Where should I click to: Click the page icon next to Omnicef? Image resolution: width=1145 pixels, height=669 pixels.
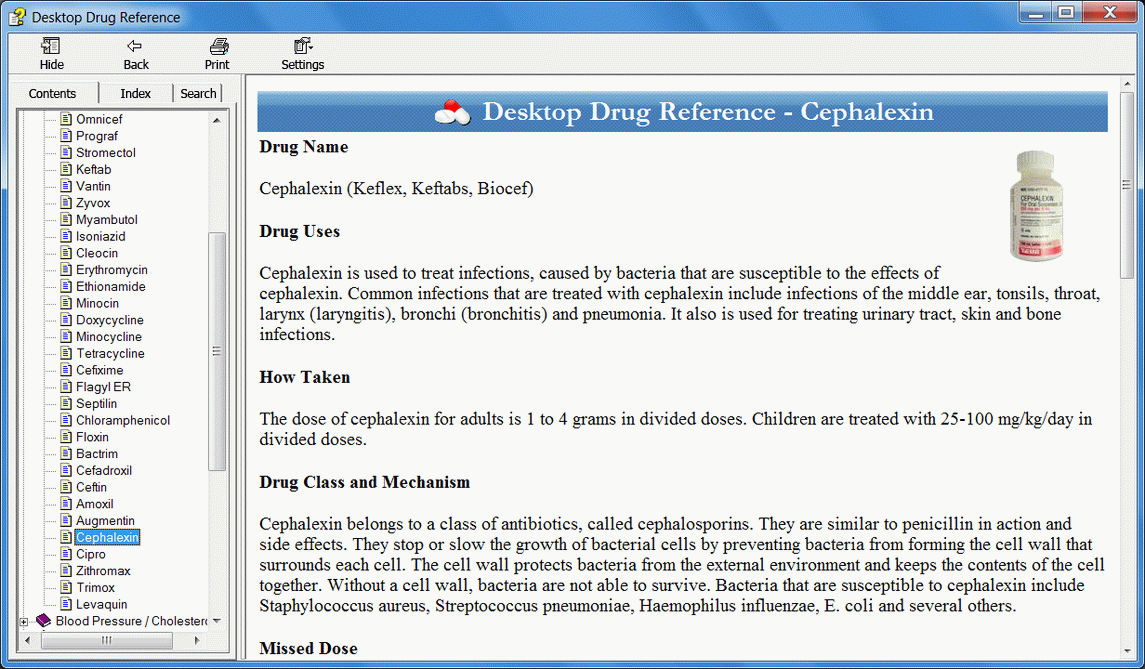65,118
